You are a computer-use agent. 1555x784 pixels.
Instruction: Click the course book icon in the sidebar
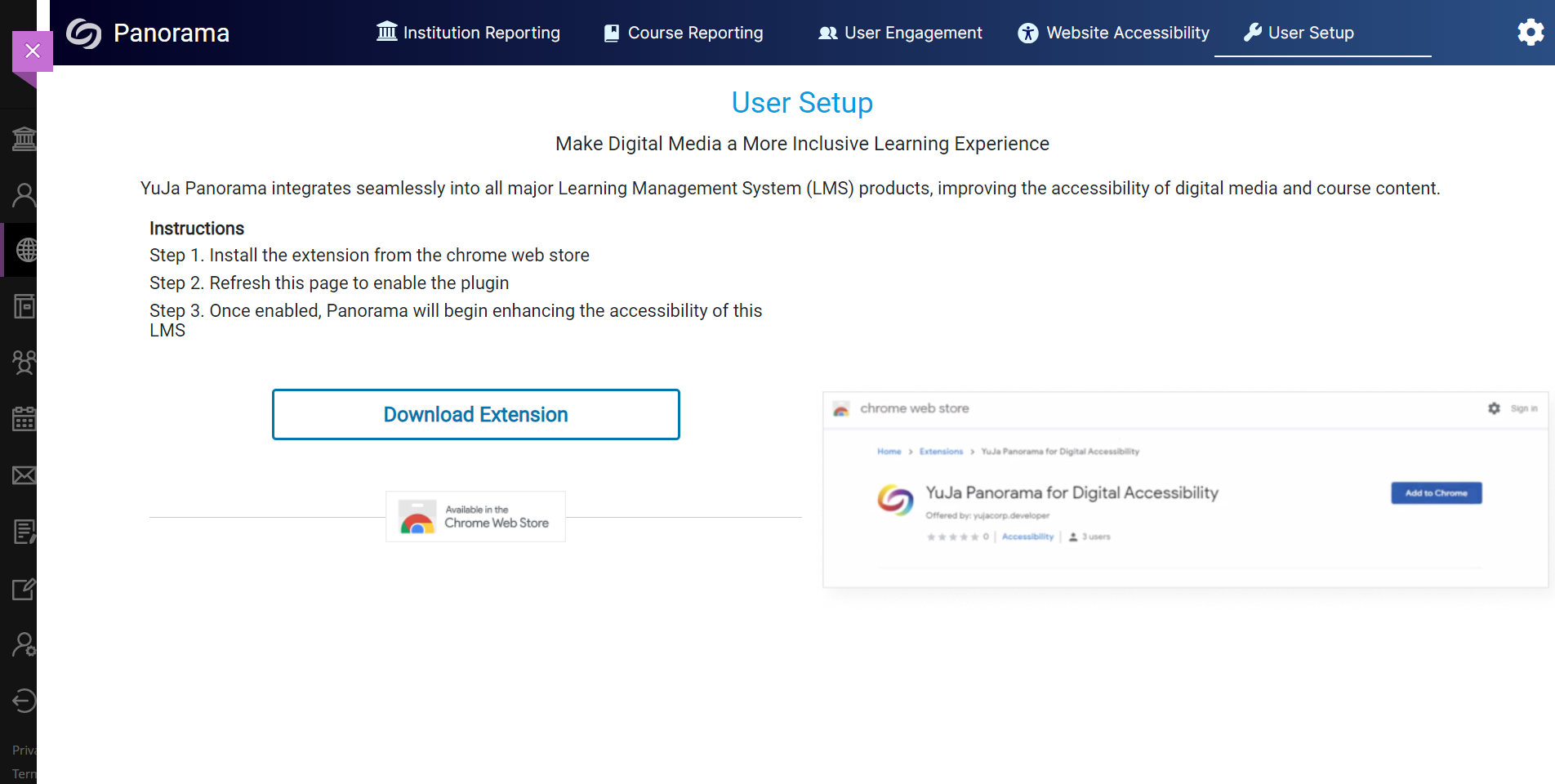(x=24, y=306)
